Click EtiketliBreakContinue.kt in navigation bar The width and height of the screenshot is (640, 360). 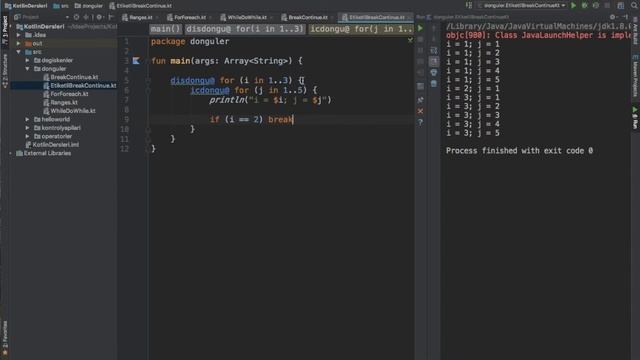tap(140, 6)
